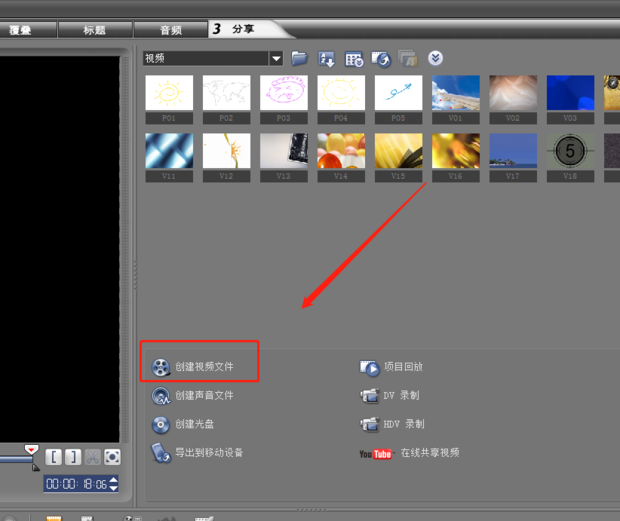Screen dimensions: 620x521
Task: Select the V18 countdown thumbnail
Action: coord(571,151)
